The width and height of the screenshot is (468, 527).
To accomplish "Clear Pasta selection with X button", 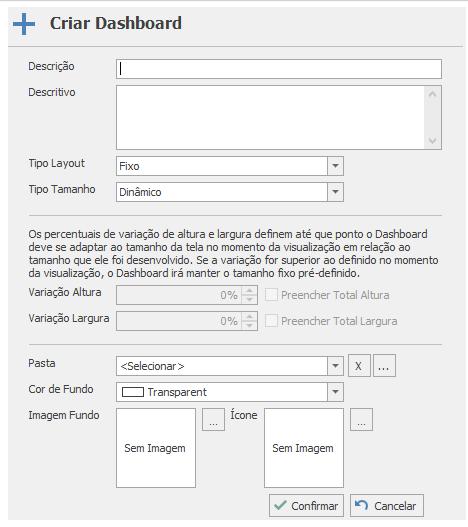I will [x=359, y=366].
